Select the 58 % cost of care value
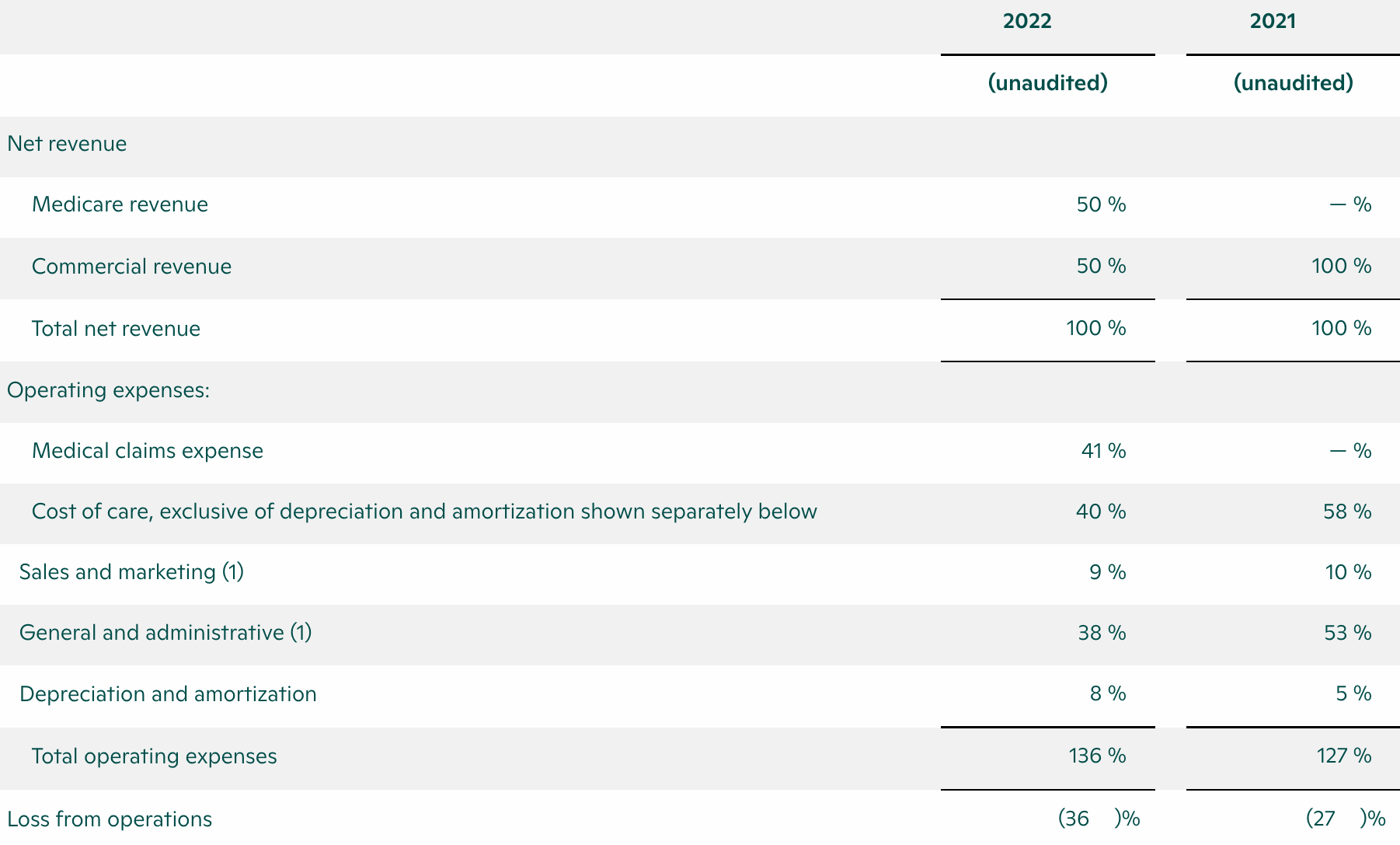Screen dimensions: 1400x845 pyautogui.click(x=1348, y=512)
